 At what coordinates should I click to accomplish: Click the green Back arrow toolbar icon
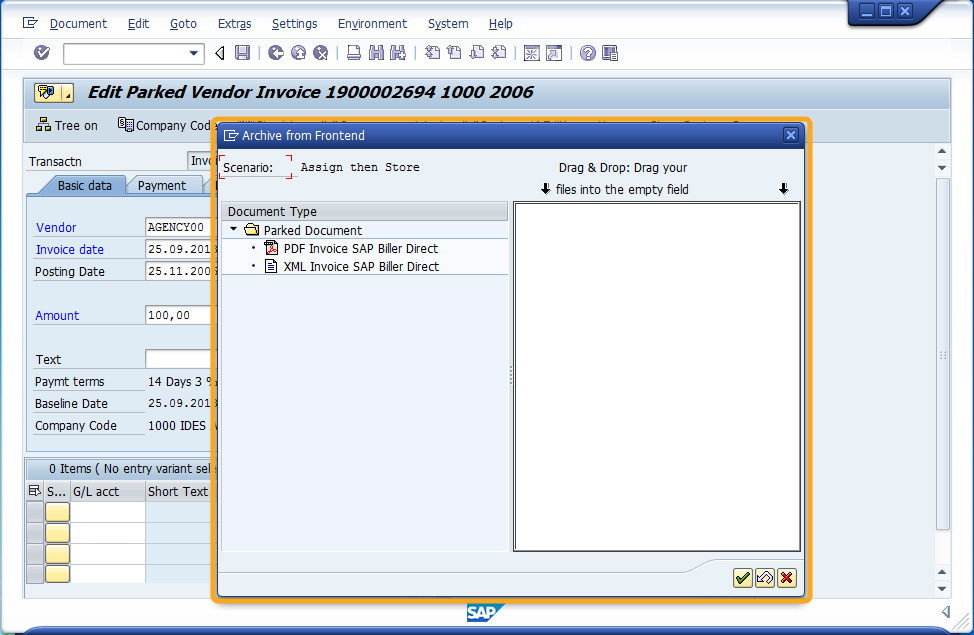click(276, 53)
